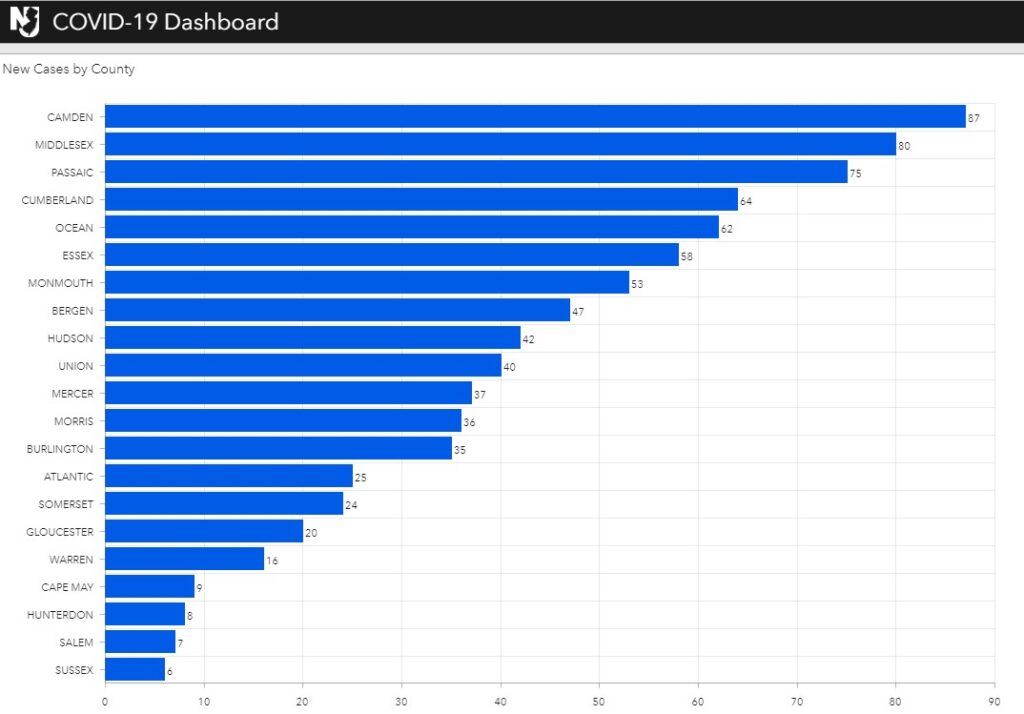Screen dimensions: 1024x714
Task: Click the CUMBERLAND axis label
Action: (57, 200)
